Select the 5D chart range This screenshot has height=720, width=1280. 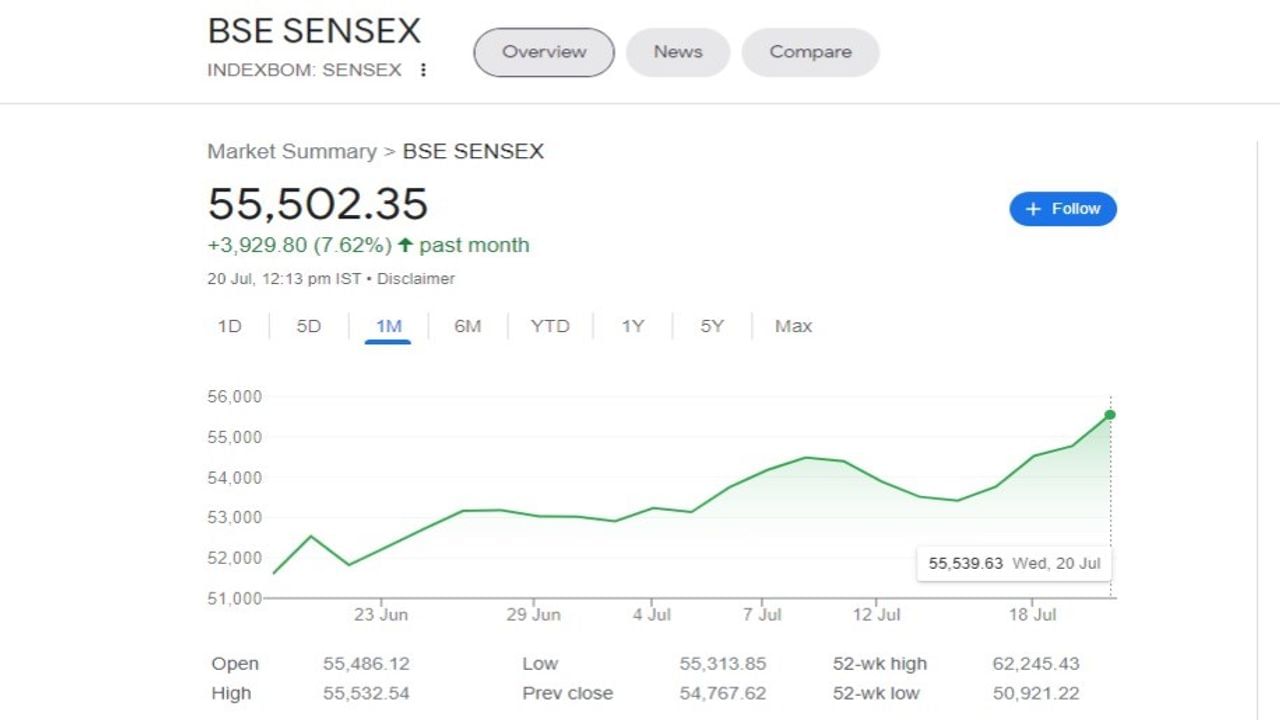pyautogui.click(x=308, y=326)
